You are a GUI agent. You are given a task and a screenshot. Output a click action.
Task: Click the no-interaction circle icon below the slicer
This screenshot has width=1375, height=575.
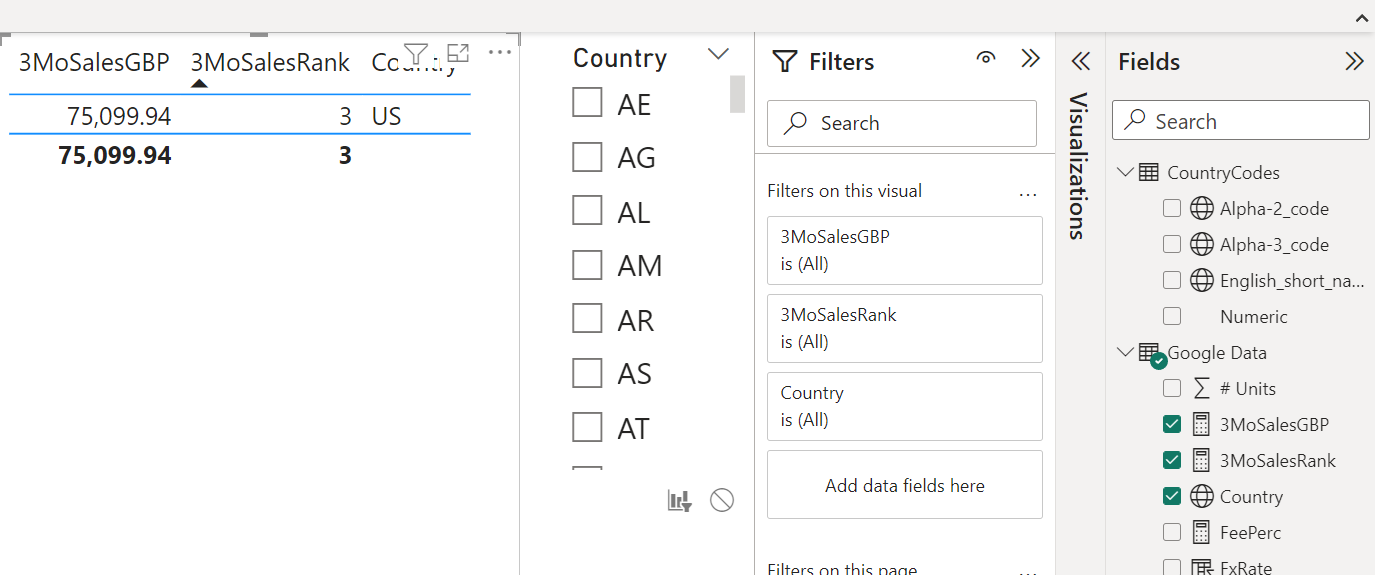pos(722,500)
